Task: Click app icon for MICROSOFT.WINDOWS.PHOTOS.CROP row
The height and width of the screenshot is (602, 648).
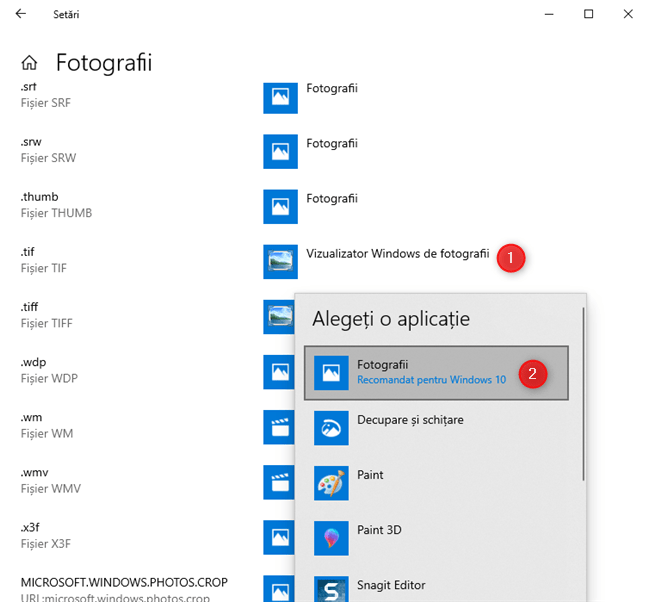Action: point(279,589)
